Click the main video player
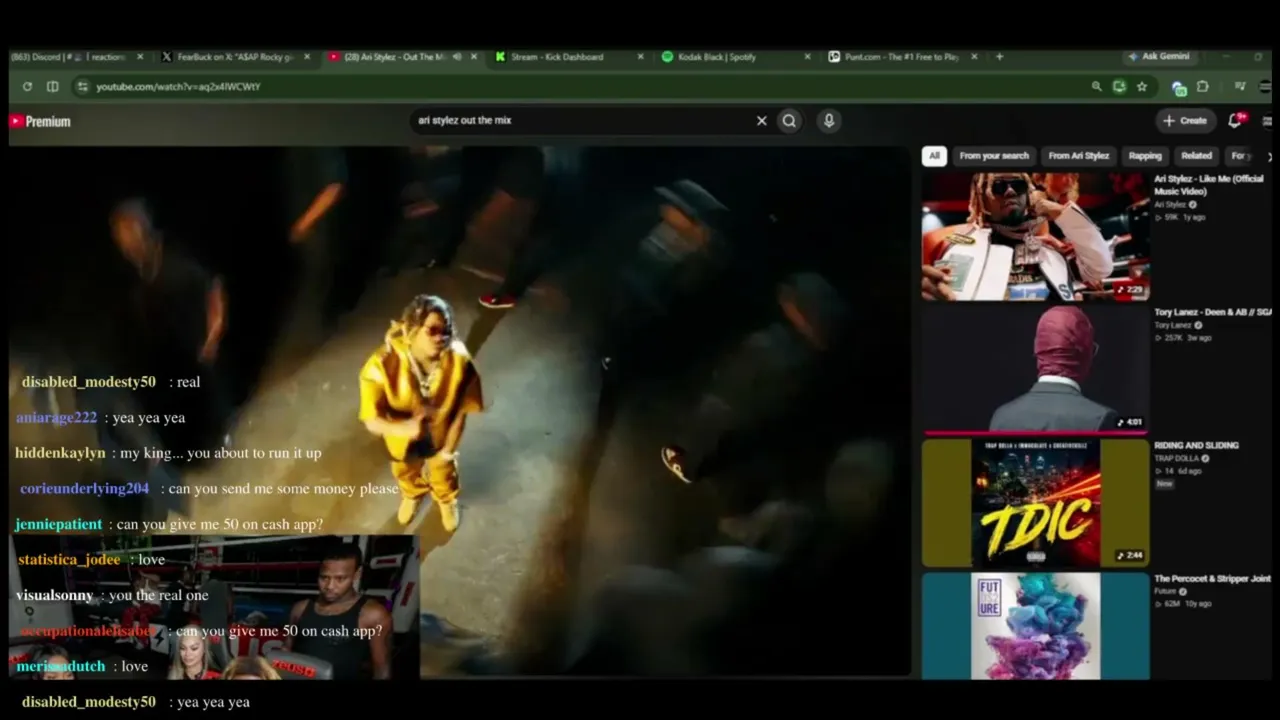1280x720 pixels. coord(460,412)
